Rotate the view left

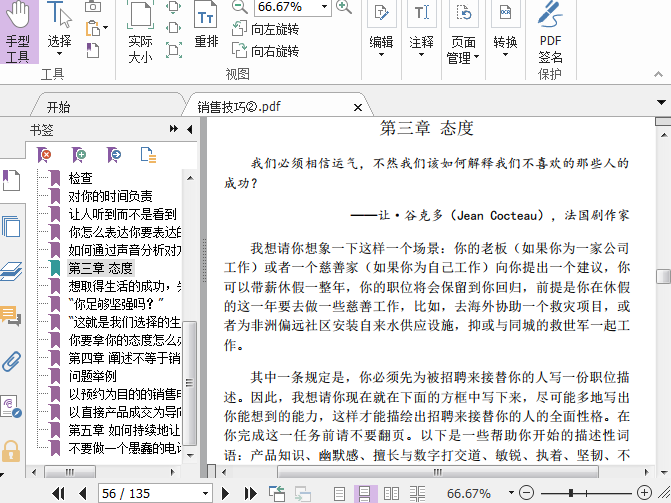[265, 29]
